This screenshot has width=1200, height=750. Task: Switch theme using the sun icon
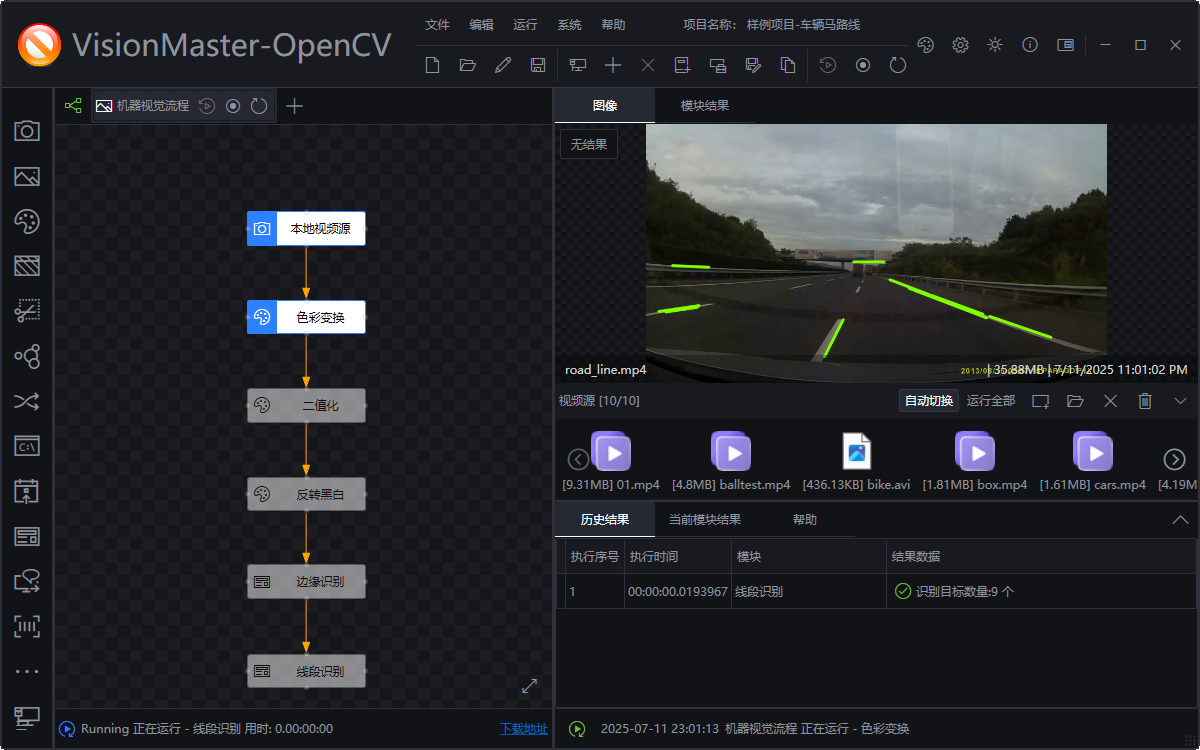(994, 45)
